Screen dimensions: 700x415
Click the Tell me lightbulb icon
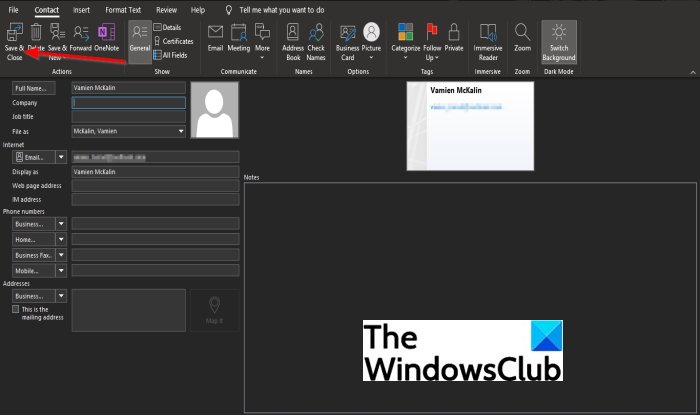[229, 10]
